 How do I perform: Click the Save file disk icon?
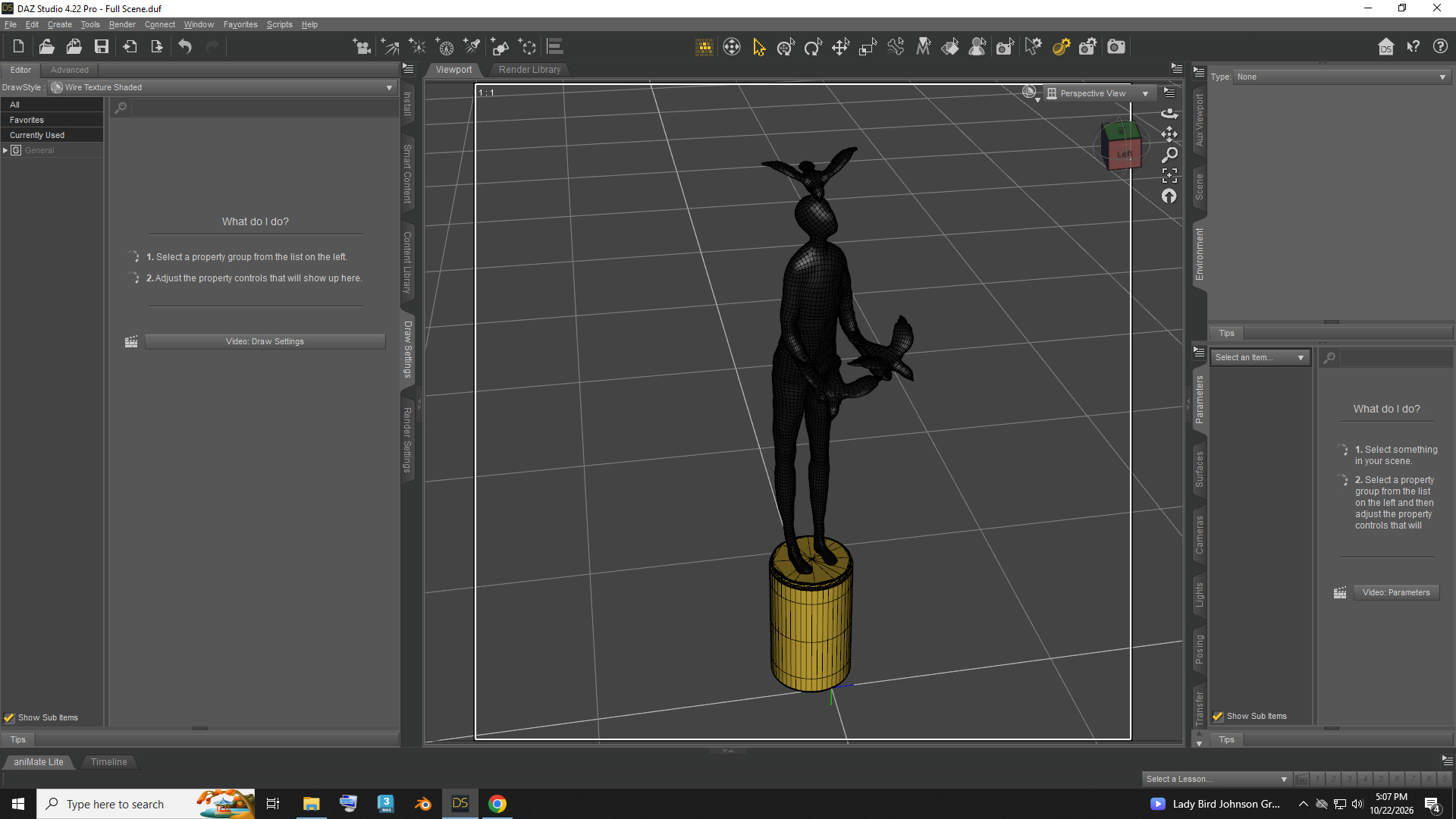tap(101, 47)
